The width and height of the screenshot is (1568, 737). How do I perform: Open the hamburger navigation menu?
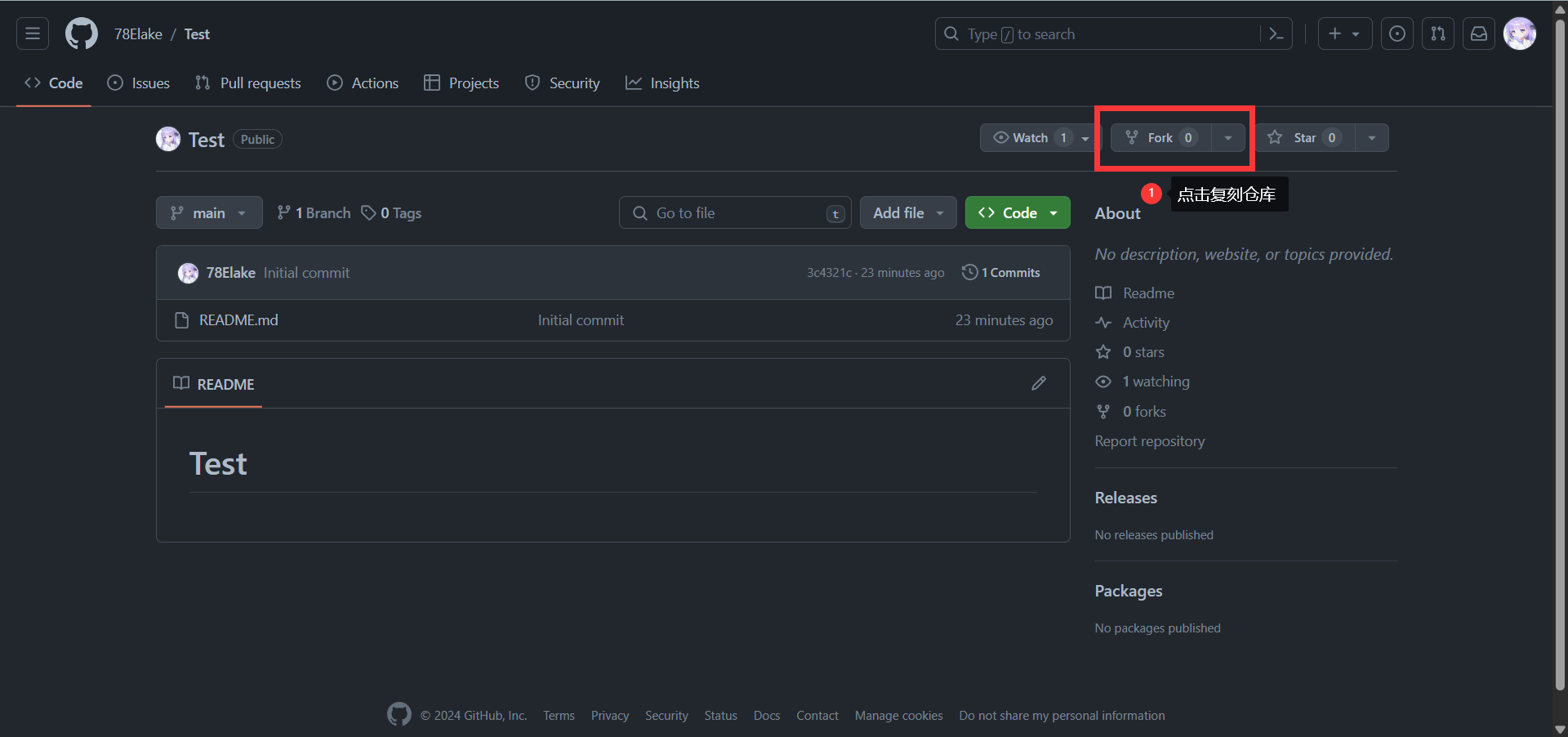click(x=33, y=33)
